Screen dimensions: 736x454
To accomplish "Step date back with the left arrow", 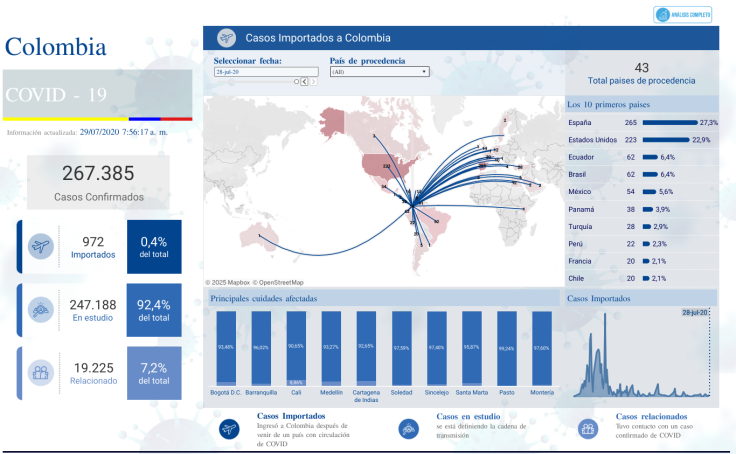I will 304,82.
